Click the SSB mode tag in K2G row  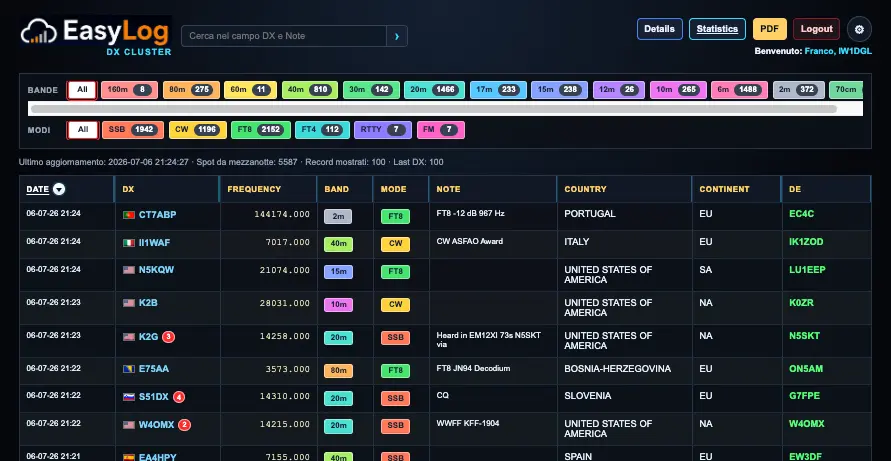pos(395,338)
